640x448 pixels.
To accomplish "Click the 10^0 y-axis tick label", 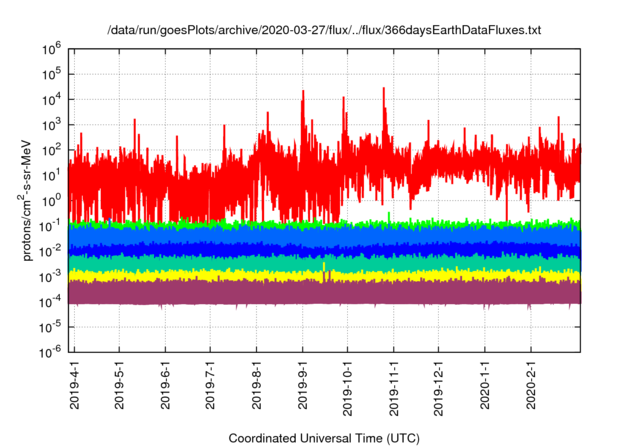I will point(51,200).
